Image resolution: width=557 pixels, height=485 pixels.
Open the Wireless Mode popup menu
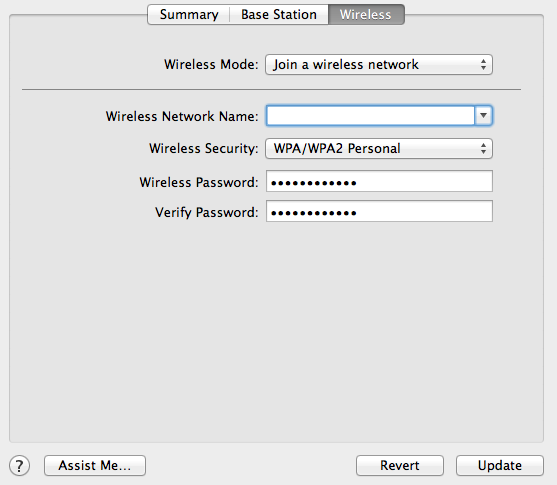pos(379,64)
